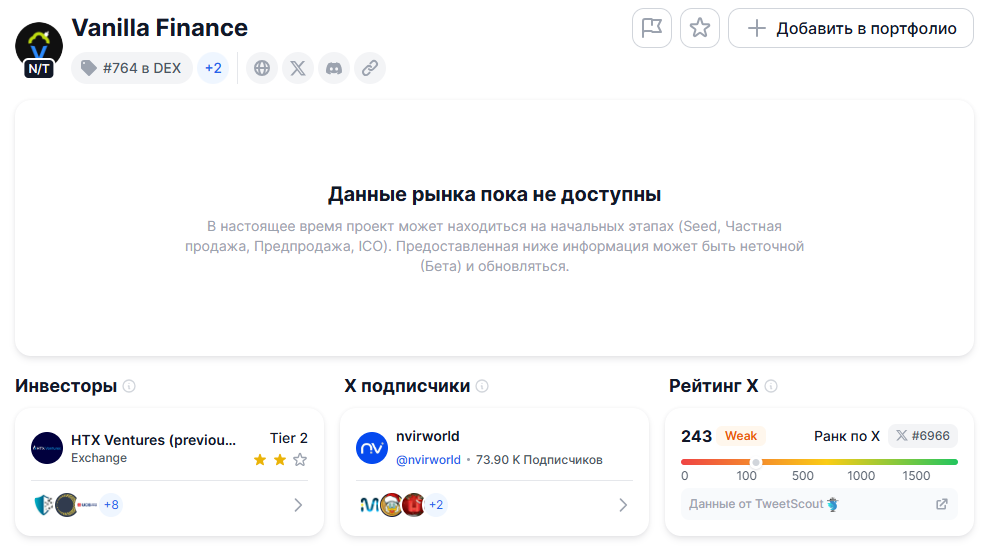Open HTX Ventures investor entry
990x557 pixels.
tap(154, 440)
